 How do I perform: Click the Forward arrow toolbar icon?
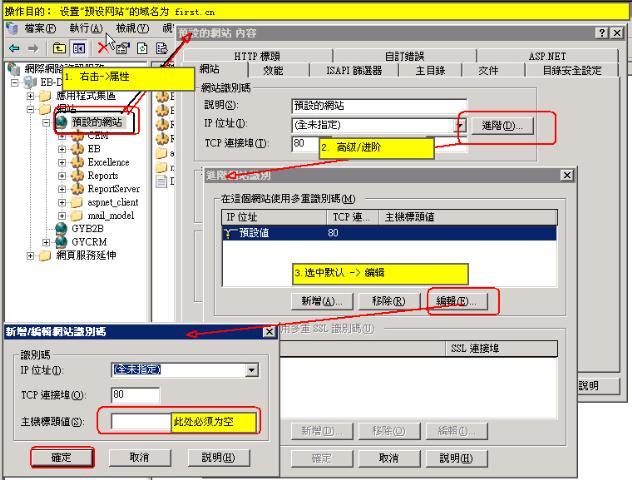coord(33,48)
